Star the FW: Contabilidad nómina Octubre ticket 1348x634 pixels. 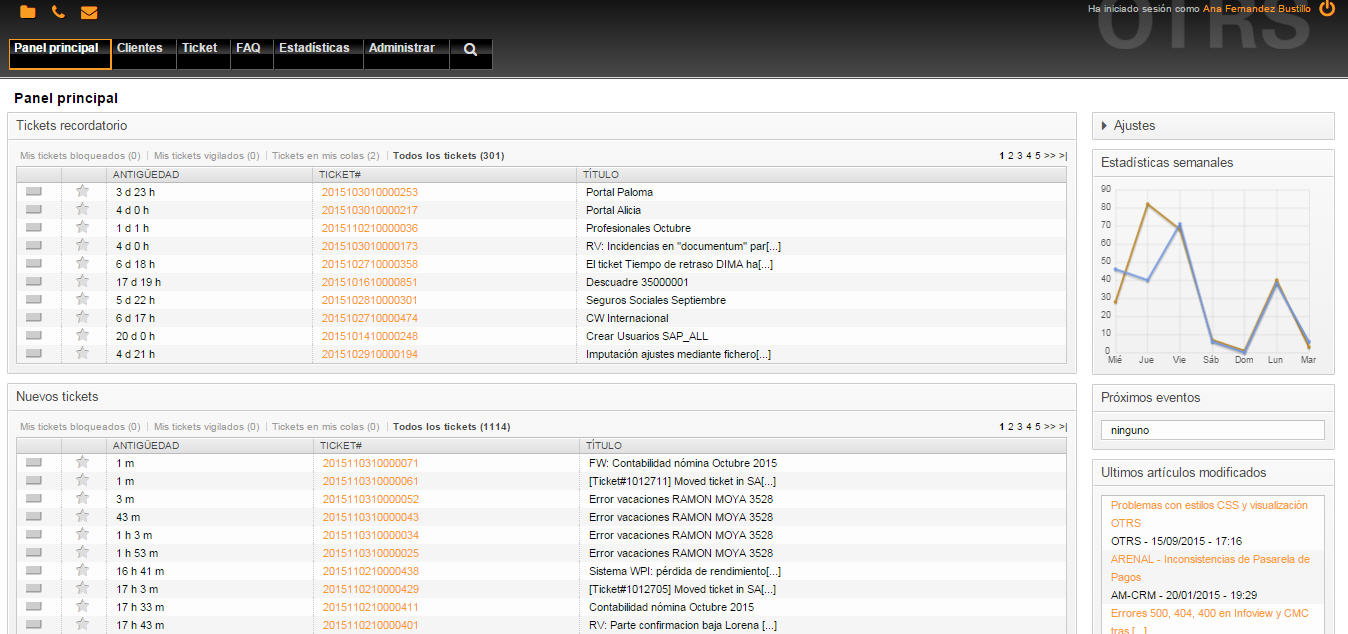83,462
